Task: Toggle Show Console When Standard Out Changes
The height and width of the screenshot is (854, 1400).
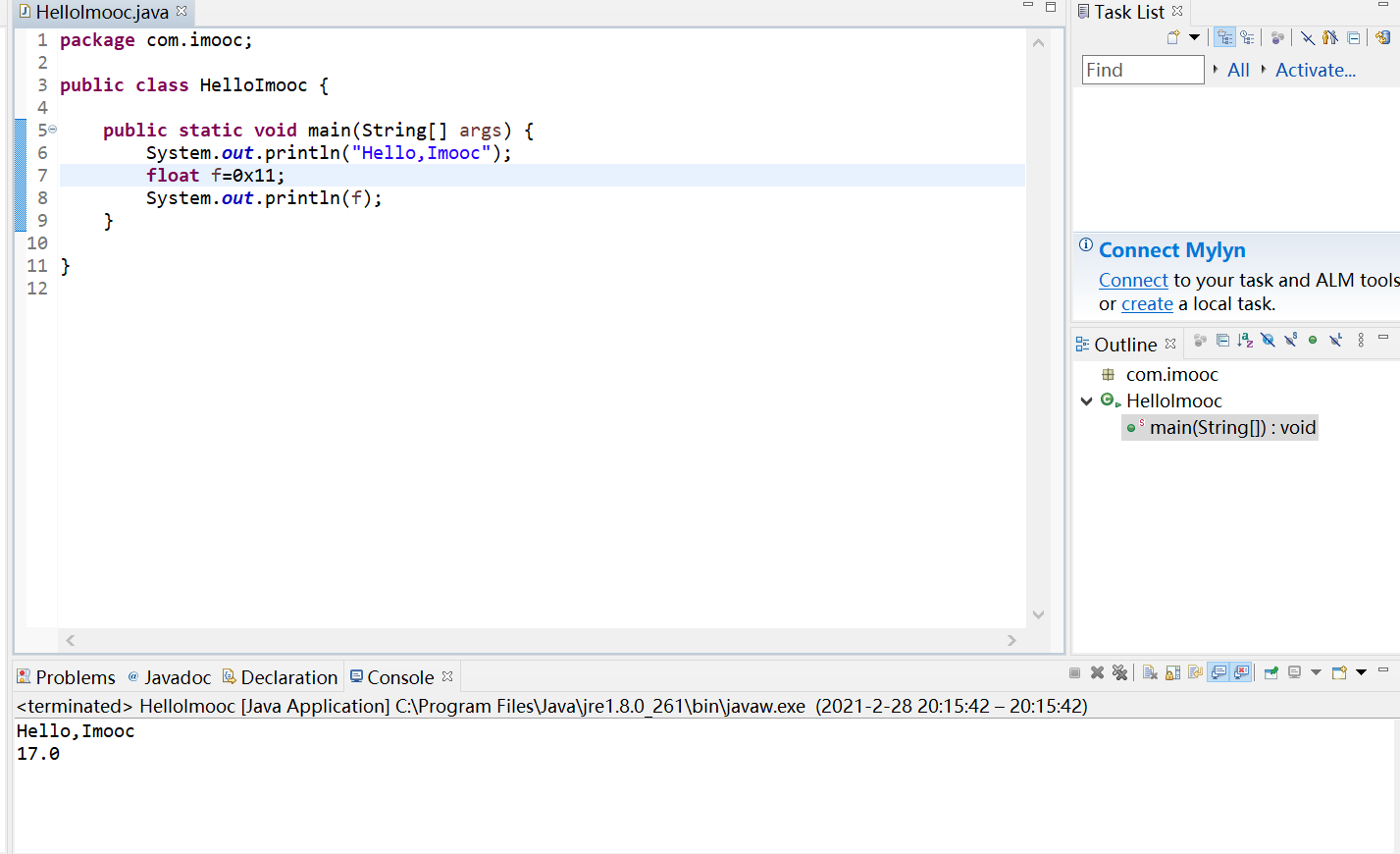Action: coord(1219,672)
